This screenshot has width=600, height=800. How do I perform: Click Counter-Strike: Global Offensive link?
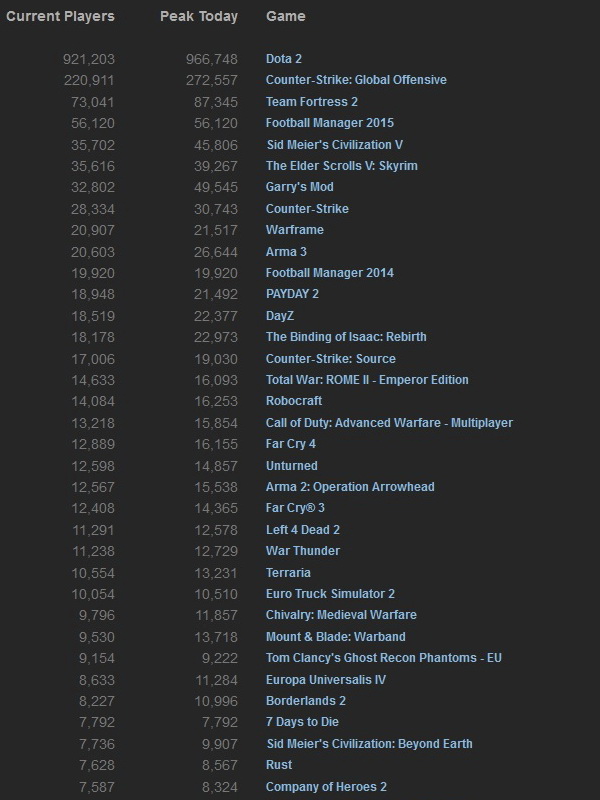pos(356,80)
